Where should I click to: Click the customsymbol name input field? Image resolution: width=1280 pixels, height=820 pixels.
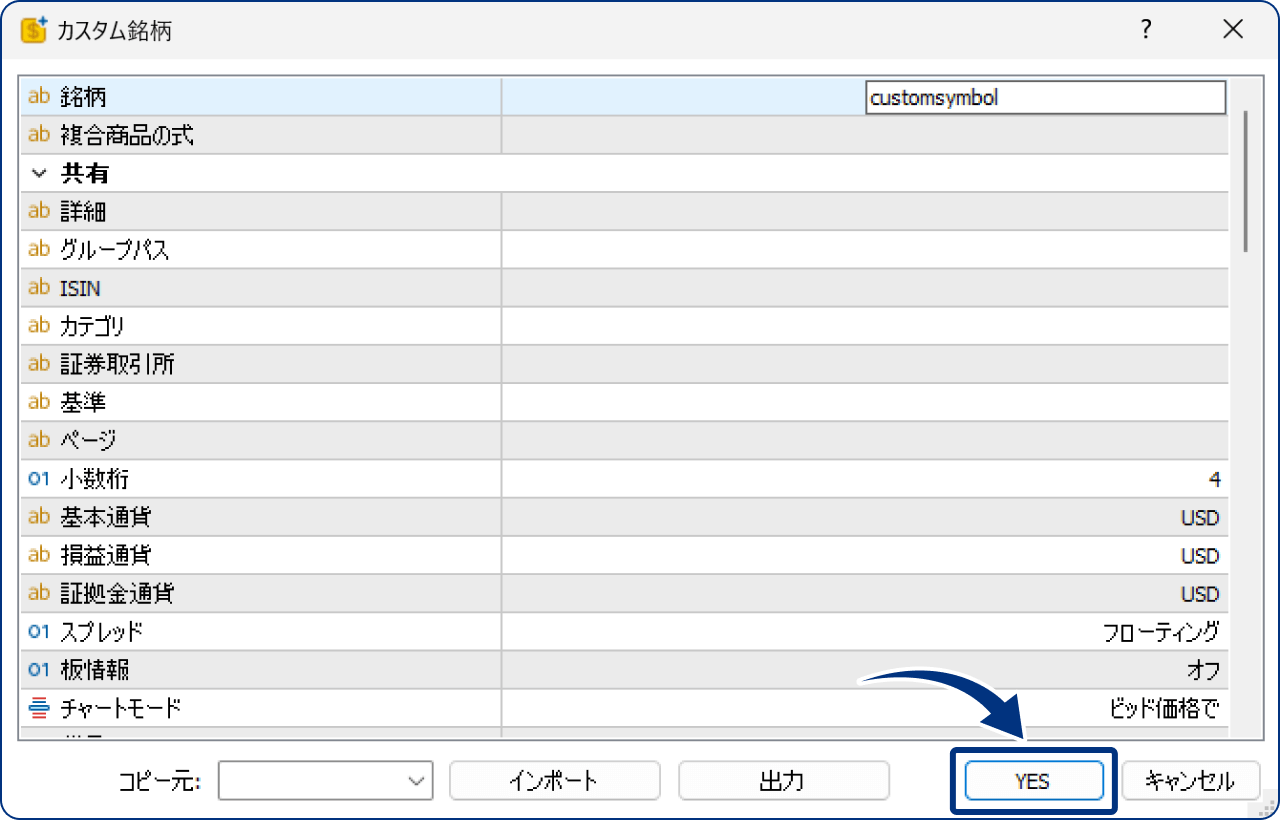pos(1044,98)
